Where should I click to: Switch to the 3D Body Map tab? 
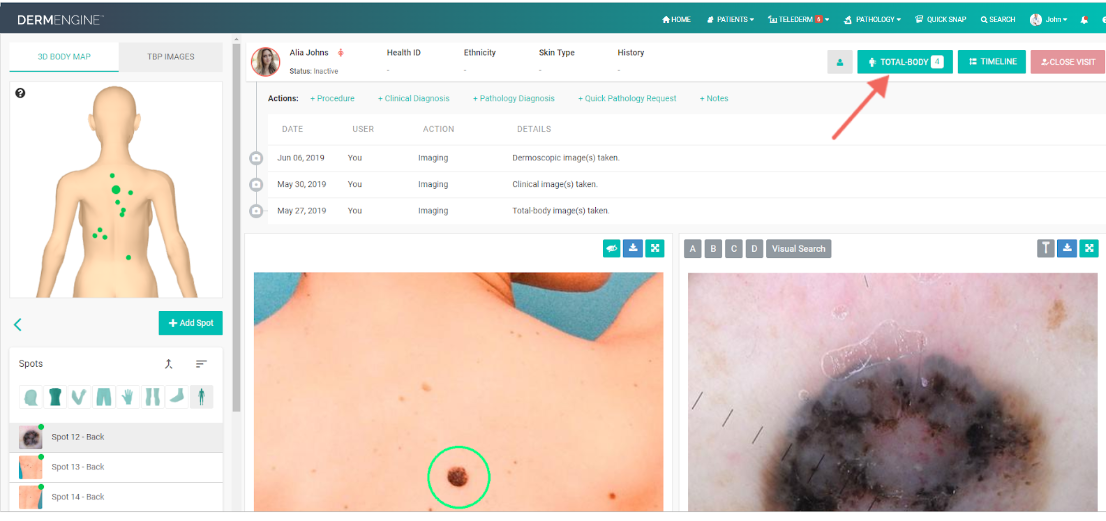(64, 56)
